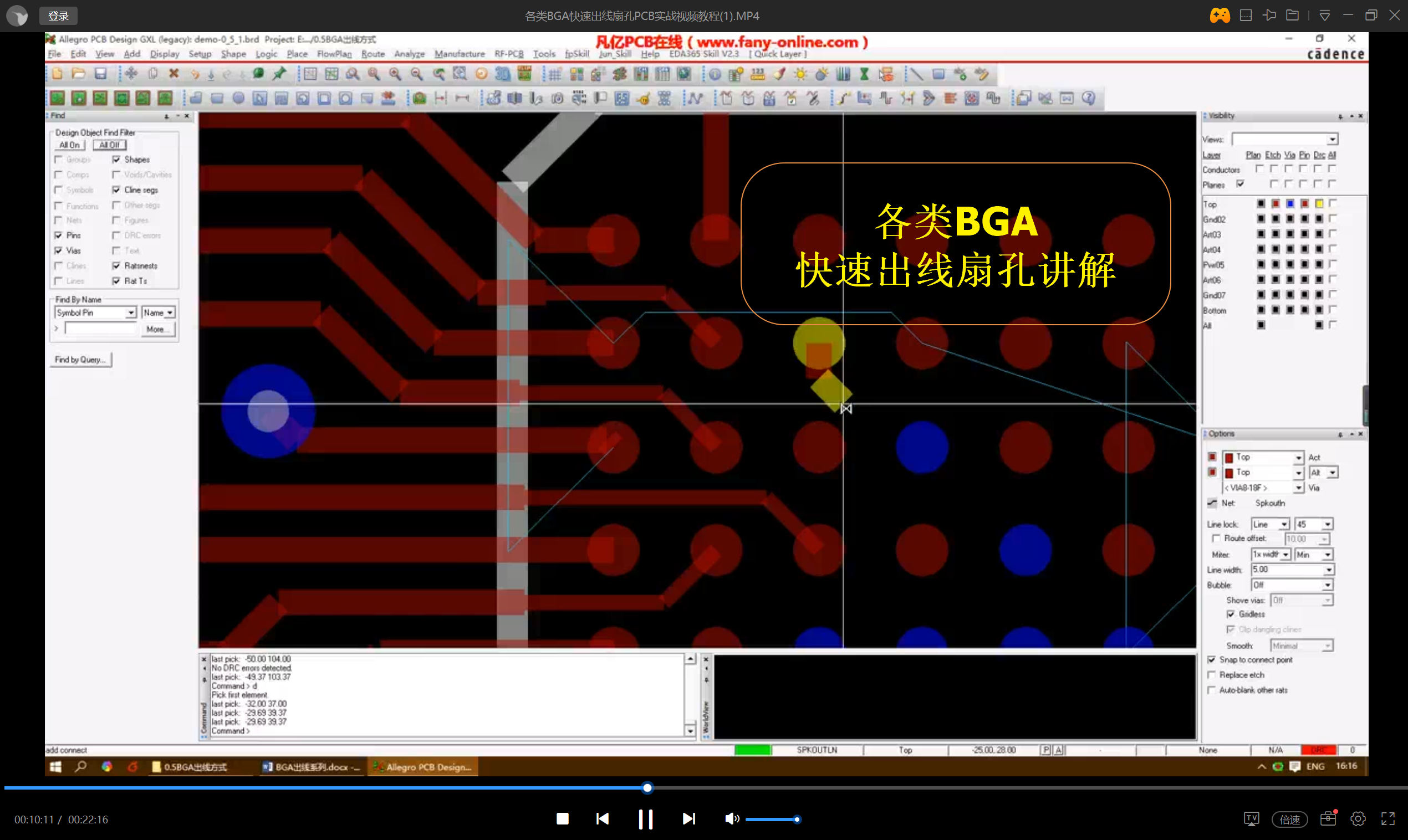The image size is (1408, 840).
Task: Enable Auto-blank other rats checkbox
Action: coord(1212,690)
